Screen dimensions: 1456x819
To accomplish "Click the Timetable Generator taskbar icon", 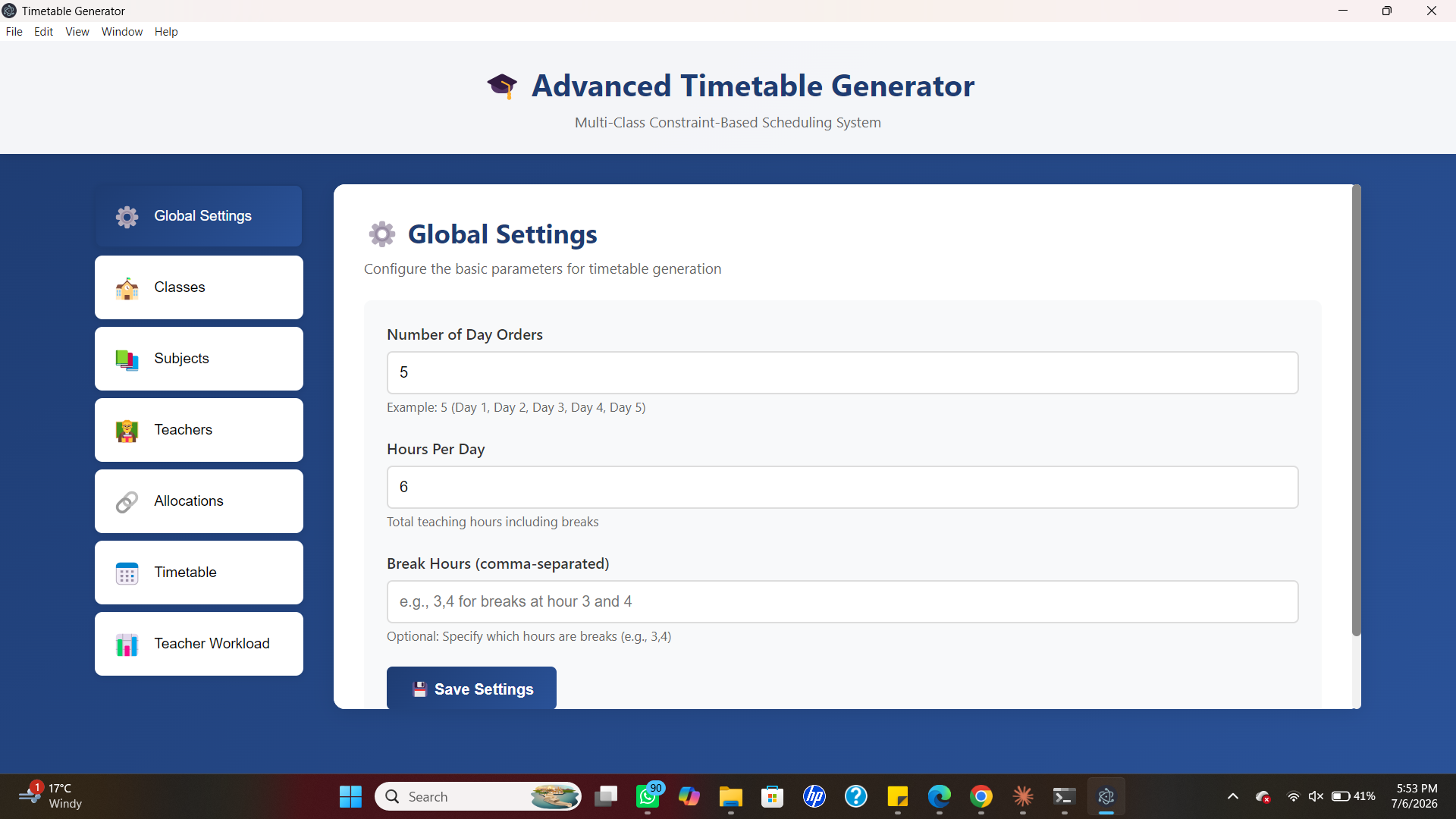I will pyautogui.click(x=1106, y=797).
